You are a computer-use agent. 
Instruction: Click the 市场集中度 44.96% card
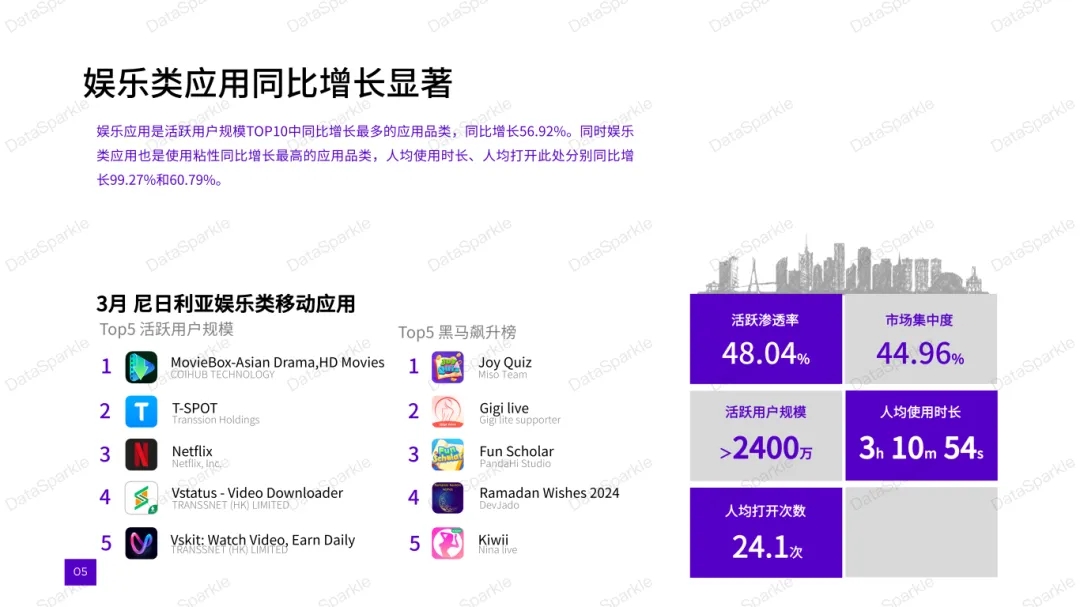[921, 337]
